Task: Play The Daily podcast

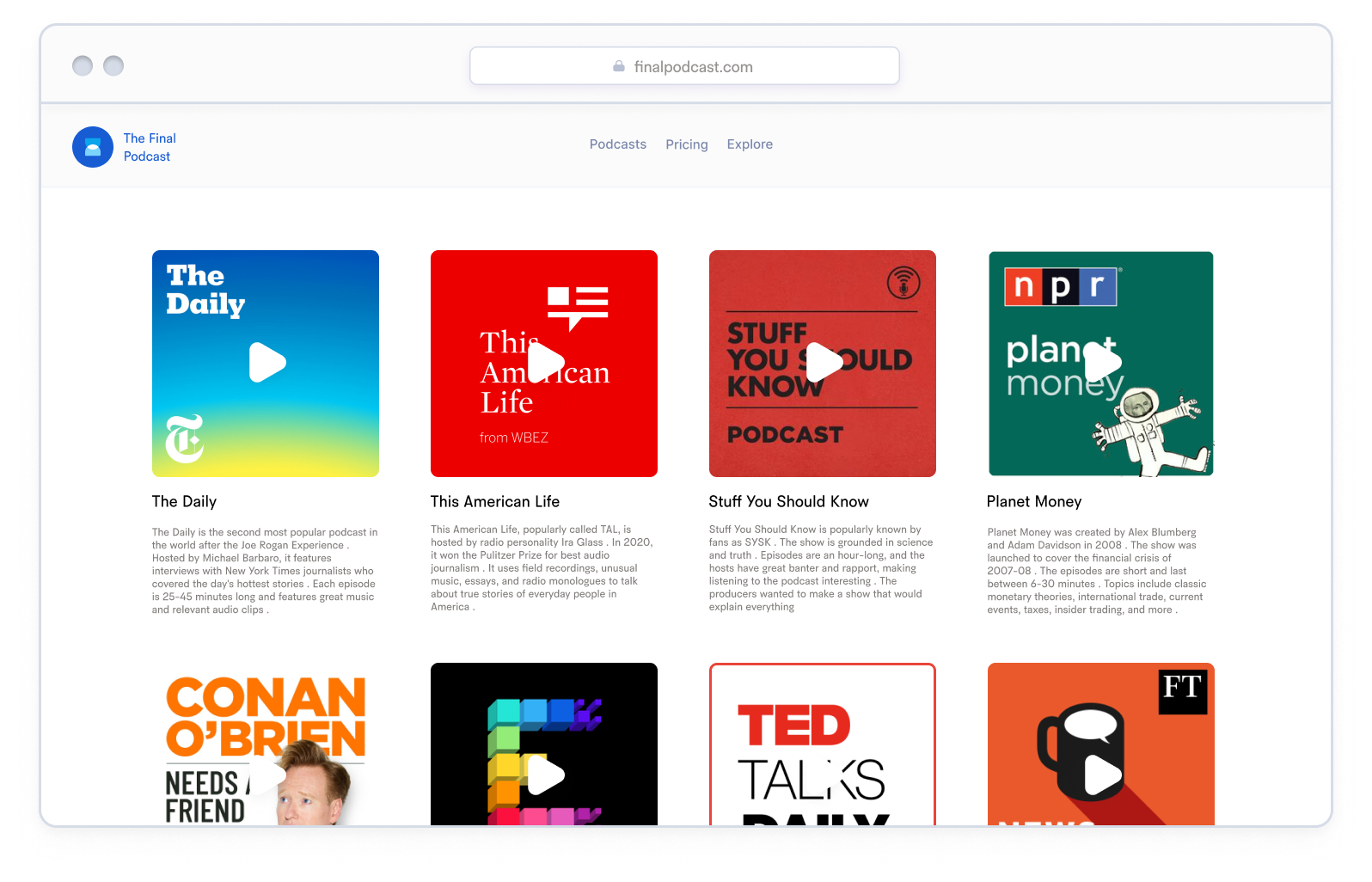Action: [266, 363]
